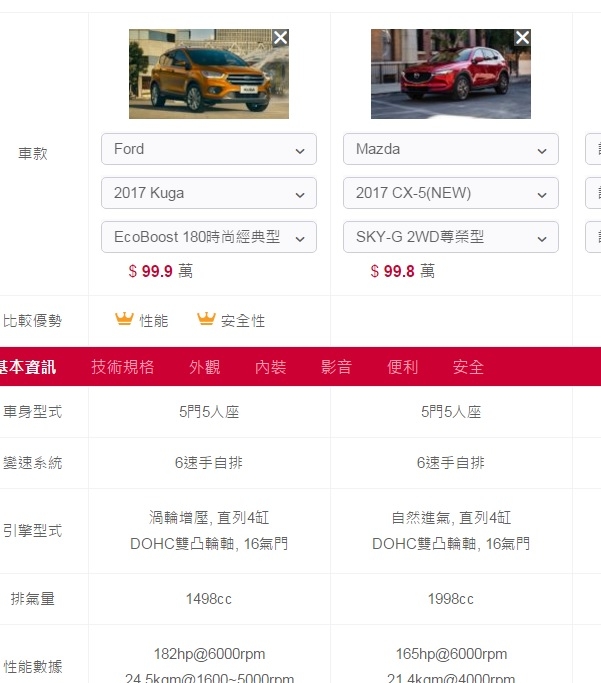
Task: Open the third column model dropdown
Action: click(593, 193)
